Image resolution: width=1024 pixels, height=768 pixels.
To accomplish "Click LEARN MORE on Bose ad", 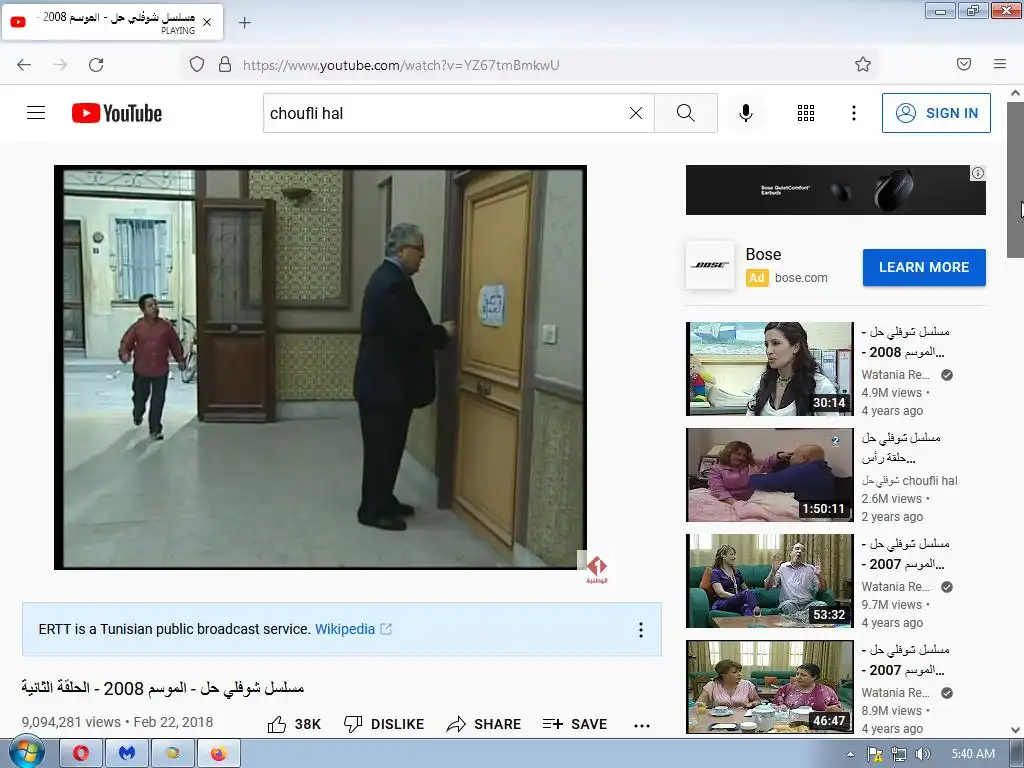I will click(924, 267).
